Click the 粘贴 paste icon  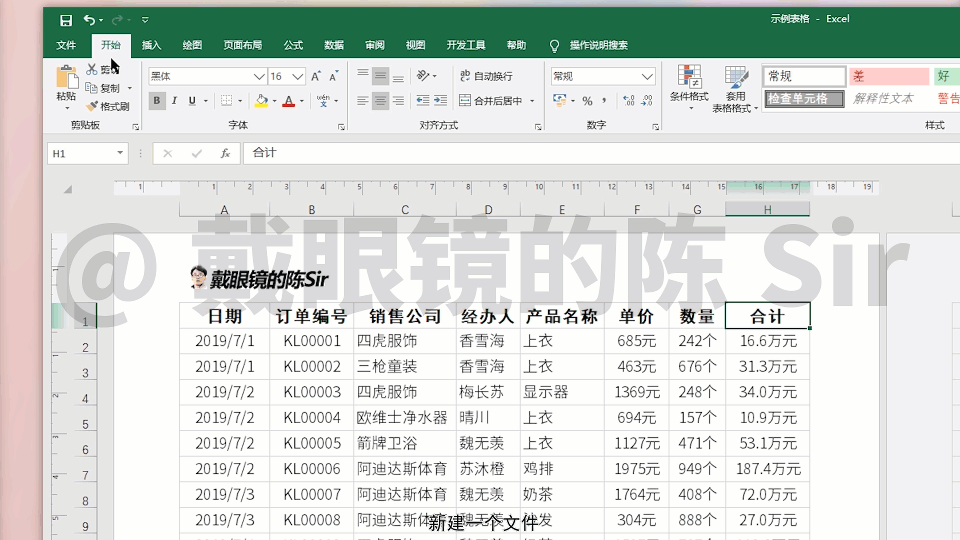pyautogui.click(x=66, y=78)
